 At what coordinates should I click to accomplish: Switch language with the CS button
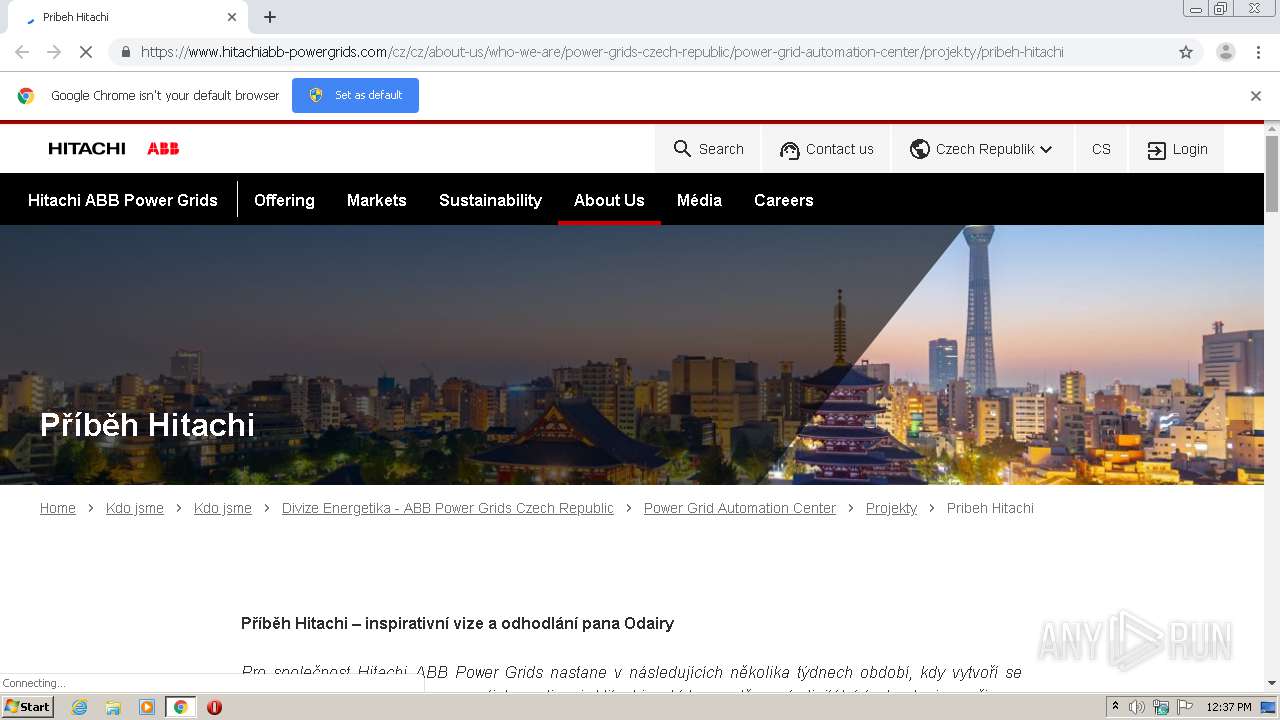click(x=1101, y=149)
